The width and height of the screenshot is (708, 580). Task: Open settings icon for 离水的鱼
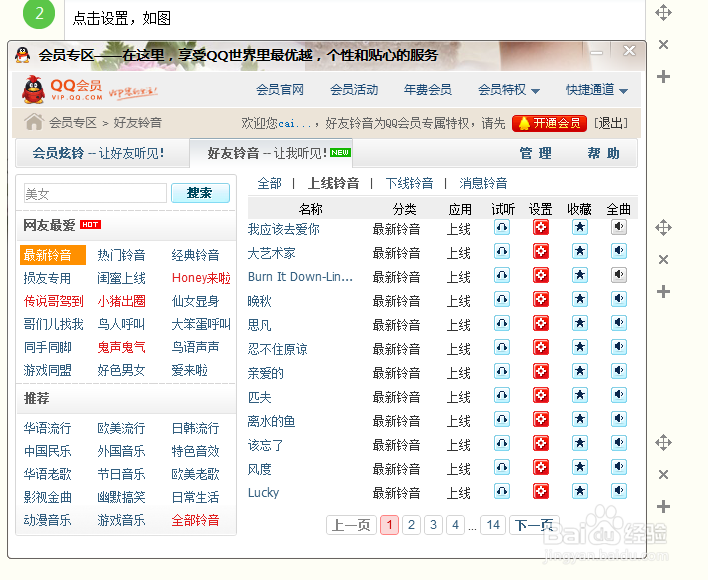click(x=540, y=419)
